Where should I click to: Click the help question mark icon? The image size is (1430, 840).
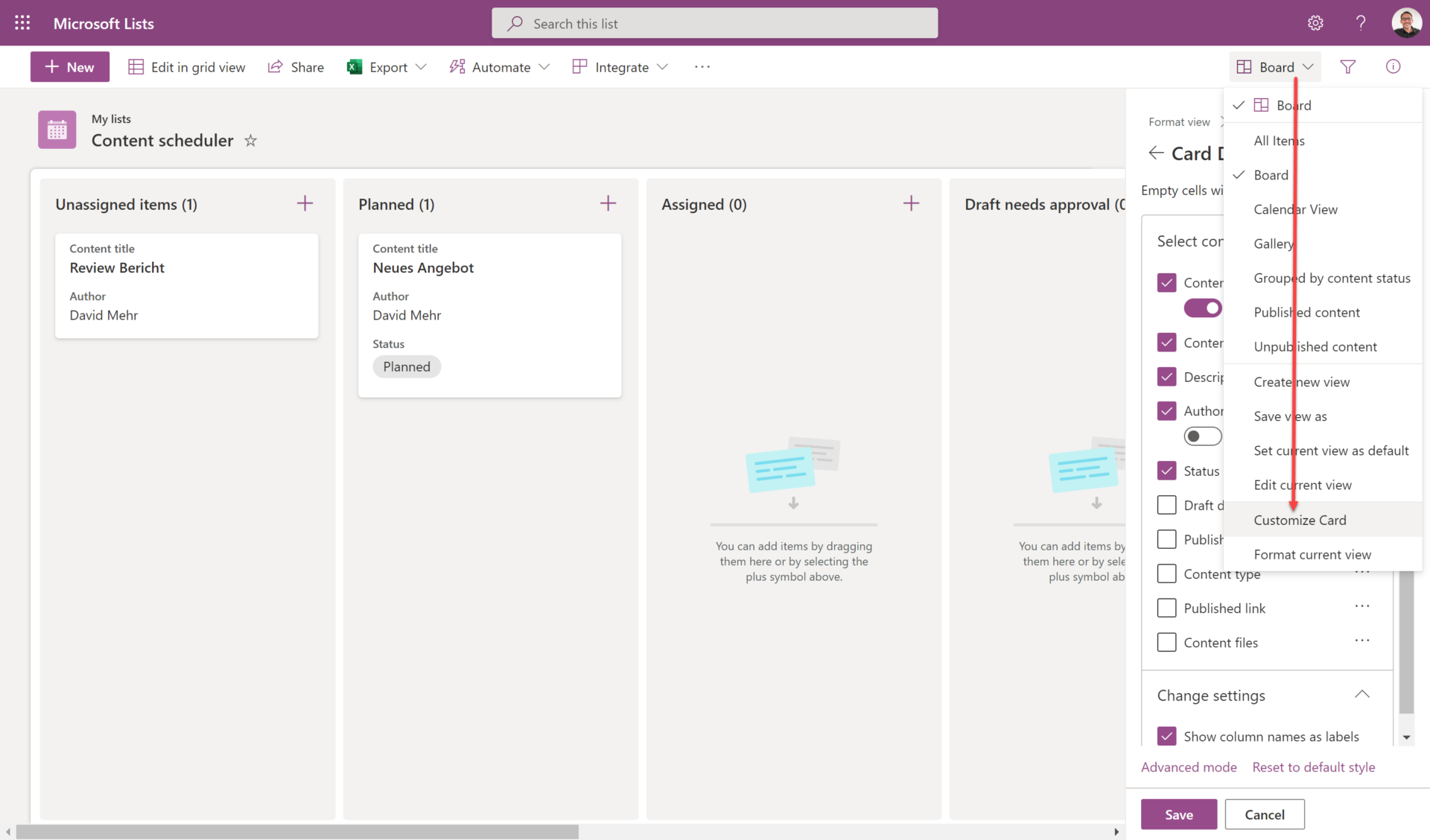(1361, 23)
